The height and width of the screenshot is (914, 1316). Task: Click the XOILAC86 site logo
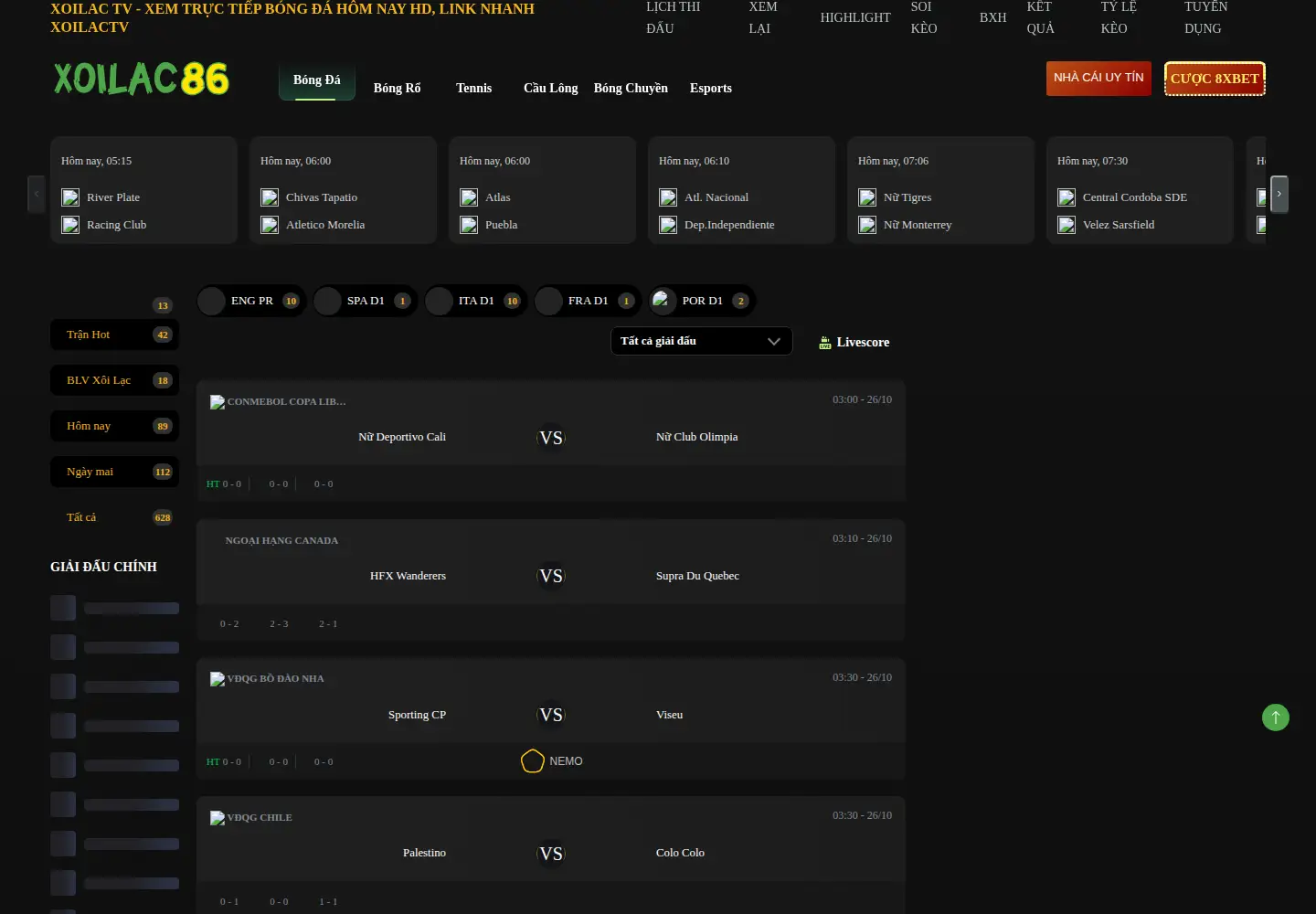click(x=142, y=80)
